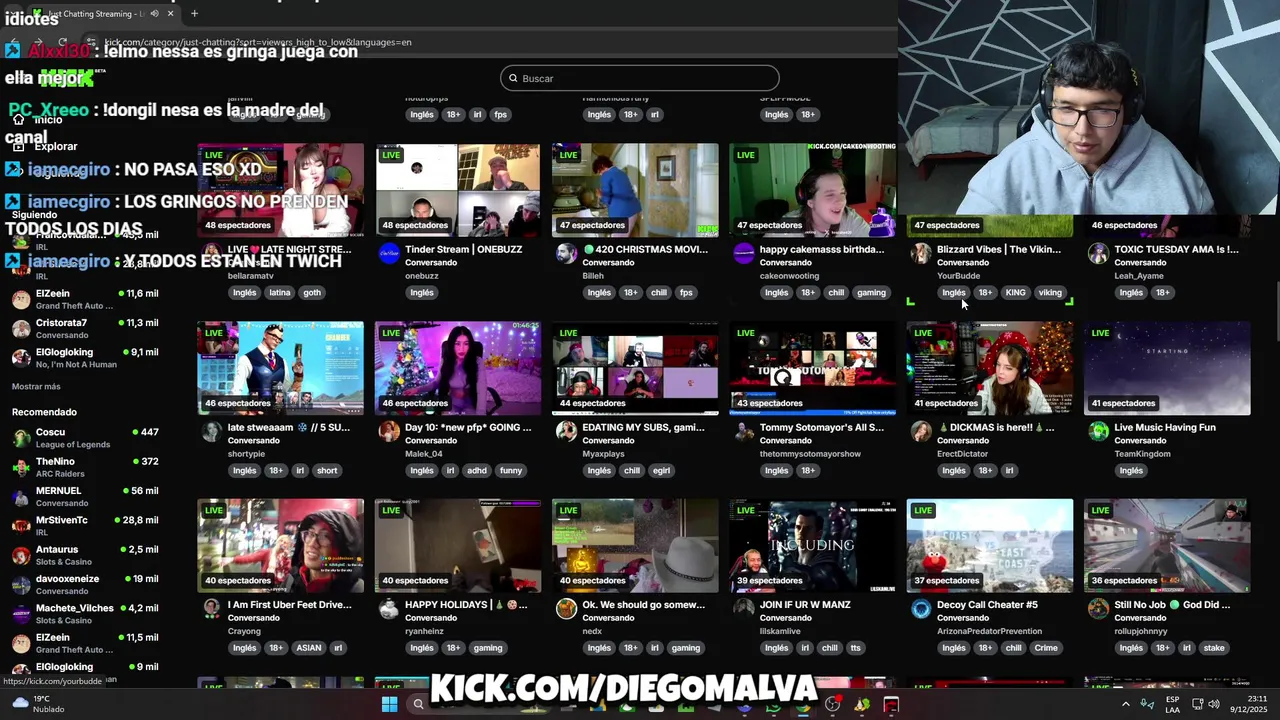Open the happy cakemass birthday stream thumbnail
This screenshot has height=720, width=1280.
812,190
